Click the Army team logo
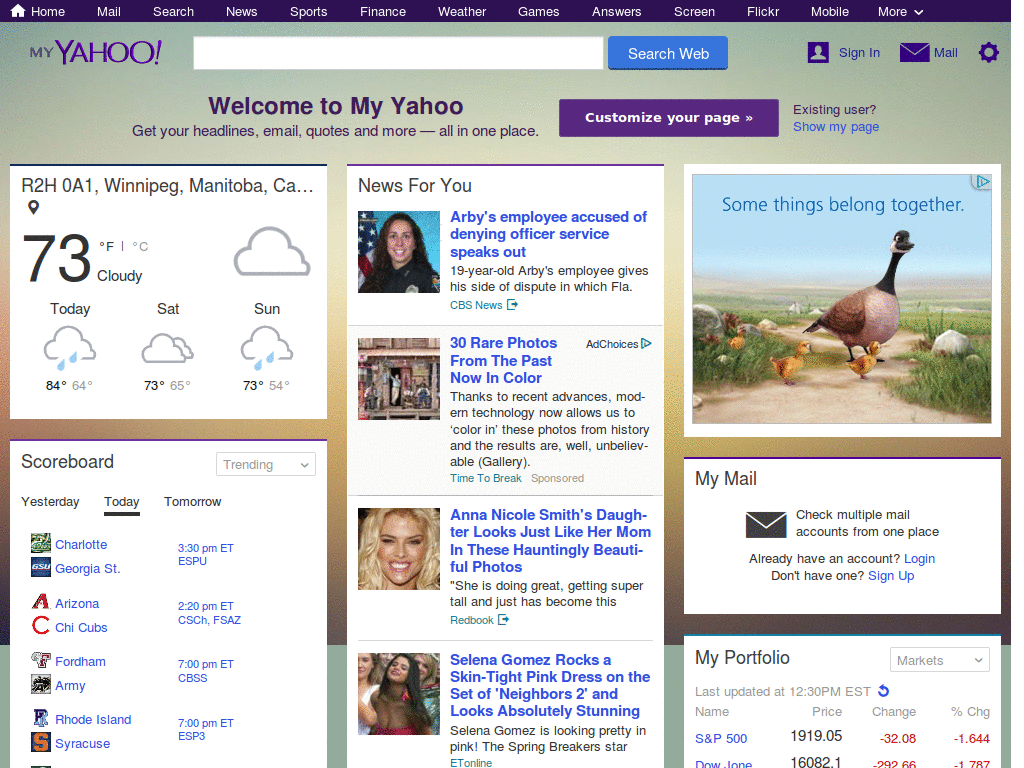The width and height of the screenshot is (1024, 768). coord(40,684)
